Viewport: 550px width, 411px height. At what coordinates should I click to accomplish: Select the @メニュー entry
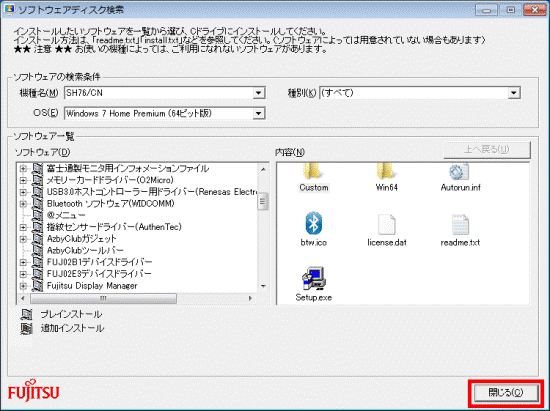click(66, 215)
